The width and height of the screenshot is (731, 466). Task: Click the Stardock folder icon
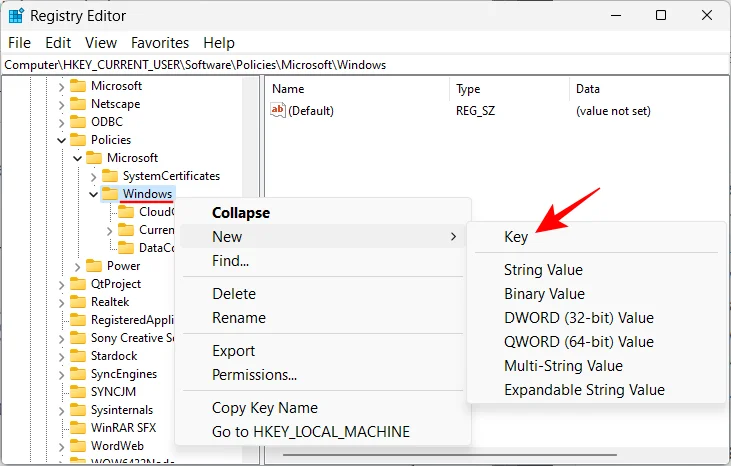coord(78,356)
